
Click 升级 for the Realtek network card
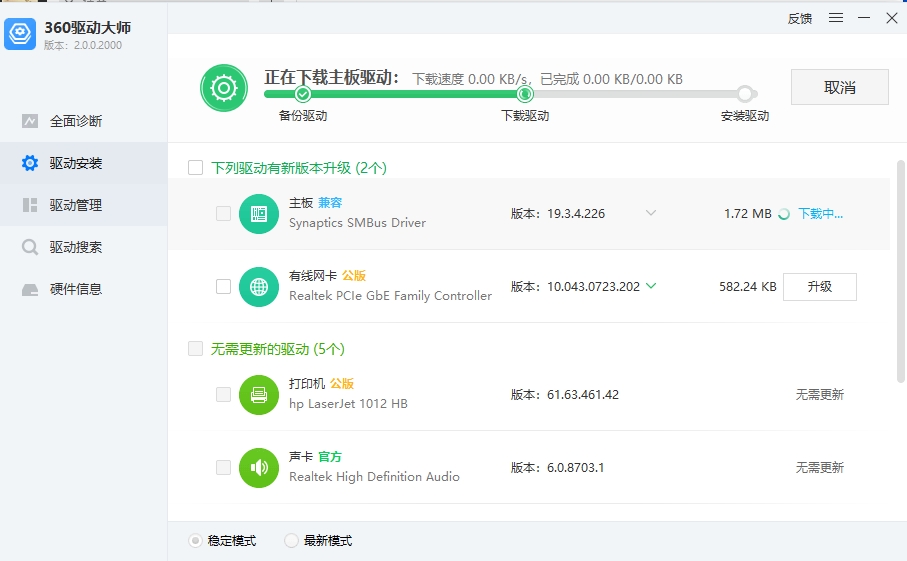point(820,287)
